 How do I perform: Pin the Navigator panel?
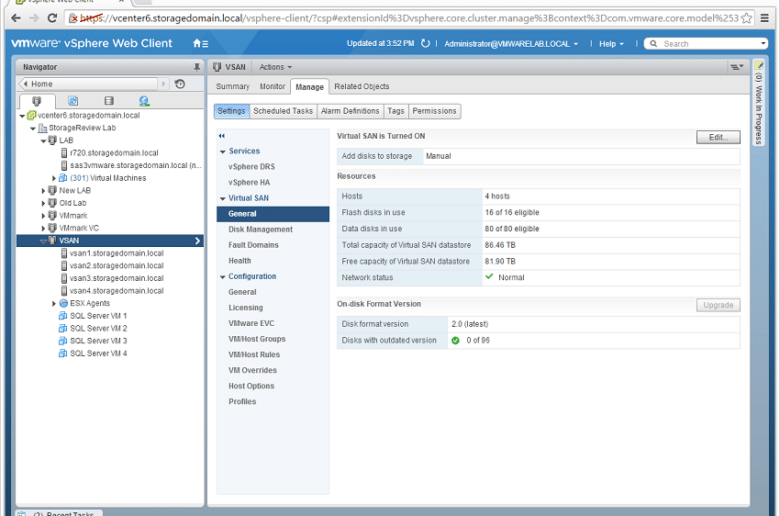pos(196,67)
